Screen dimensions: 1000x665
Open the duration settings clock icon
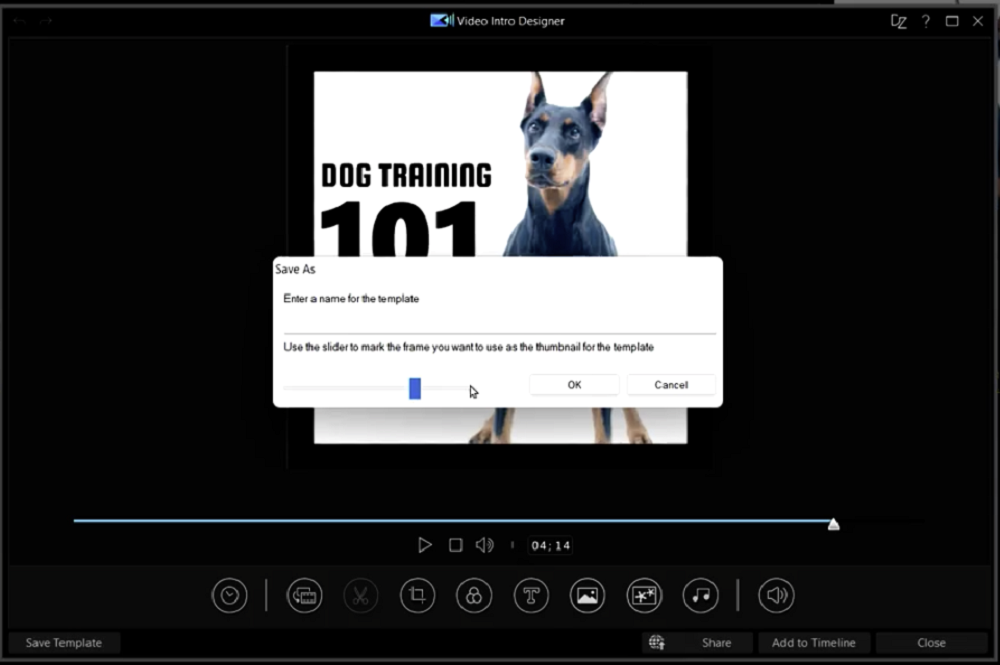[230, 596]
